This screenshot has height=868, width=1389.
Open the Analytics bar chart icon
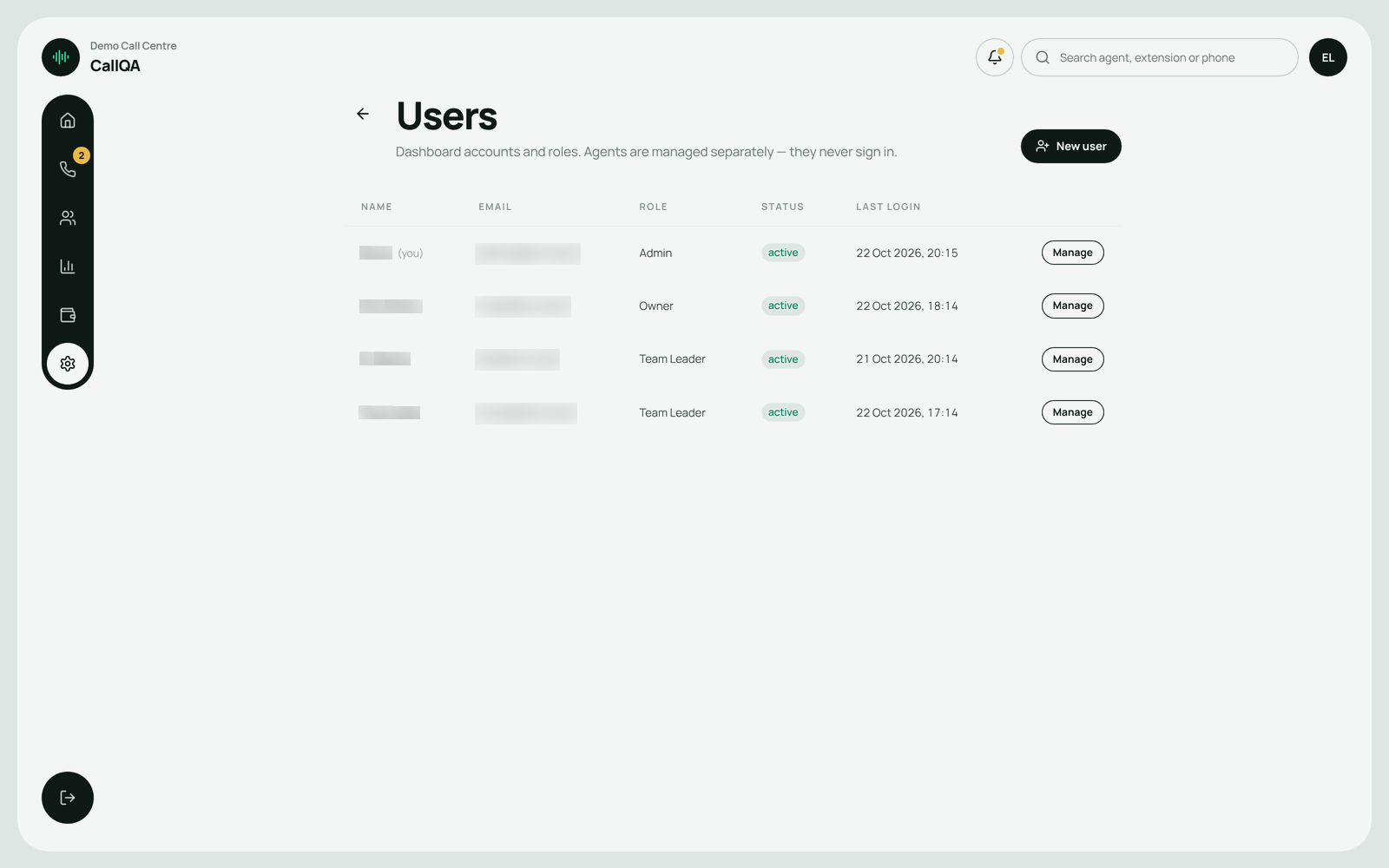pyautogui.click(x=68, y=266)
